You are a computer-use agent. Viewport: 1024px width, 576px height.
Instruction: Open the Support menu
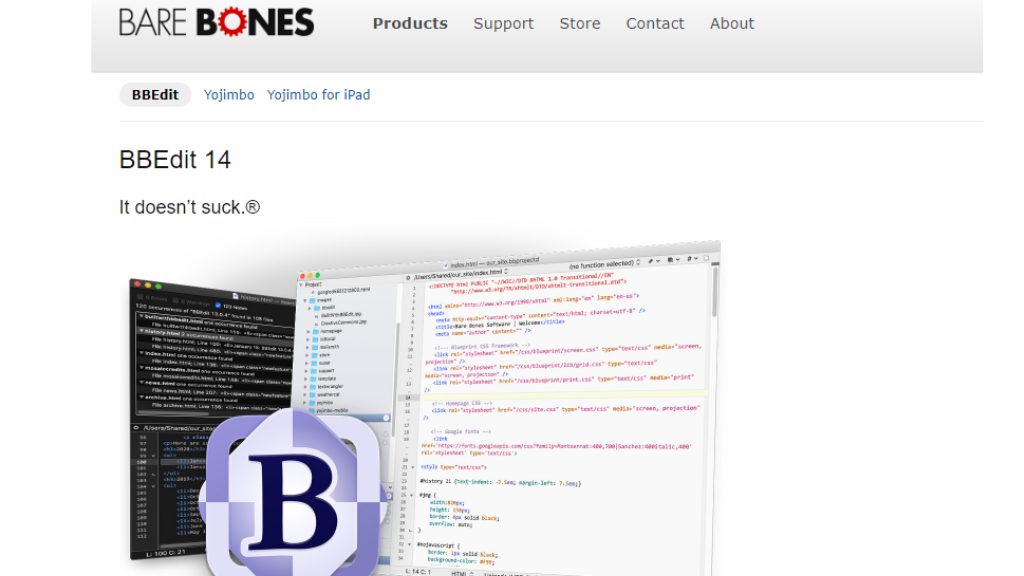504,24
